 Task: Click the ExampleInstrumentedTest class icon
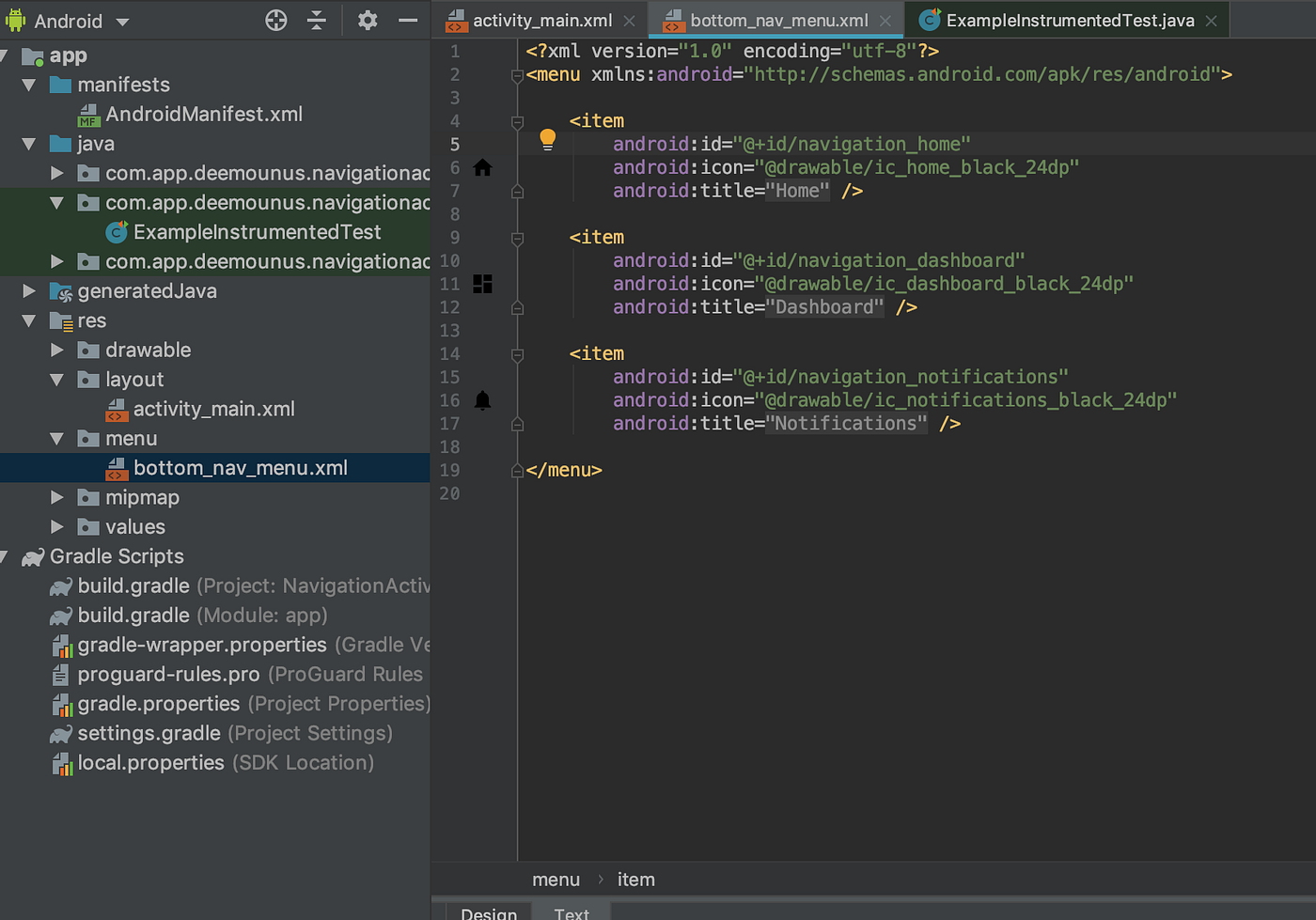(116, 232)
